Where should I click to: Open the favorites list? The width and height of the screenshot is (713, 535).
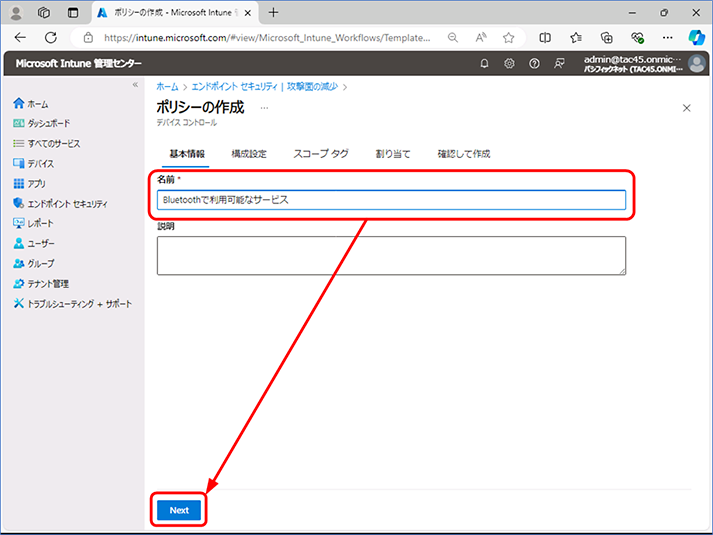coord(576,38)
